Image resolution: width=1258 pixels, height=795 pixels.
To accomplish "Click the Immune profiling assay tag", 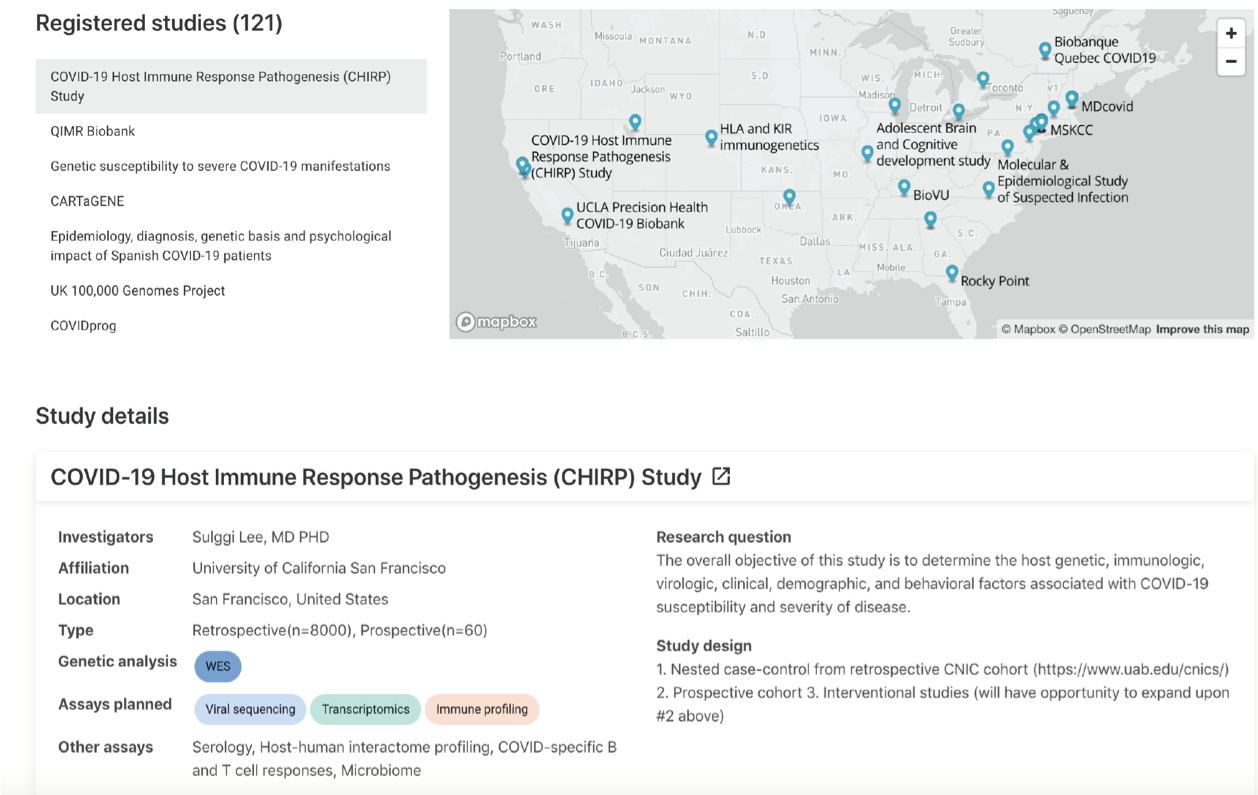I will 482,709.
